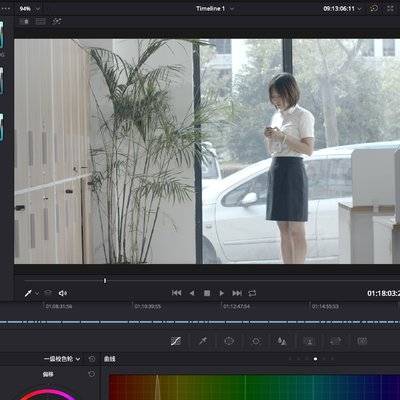The image size is (400, 400).
Task: Reset the 偏移 offset wheel
Action: click(92, 374)
